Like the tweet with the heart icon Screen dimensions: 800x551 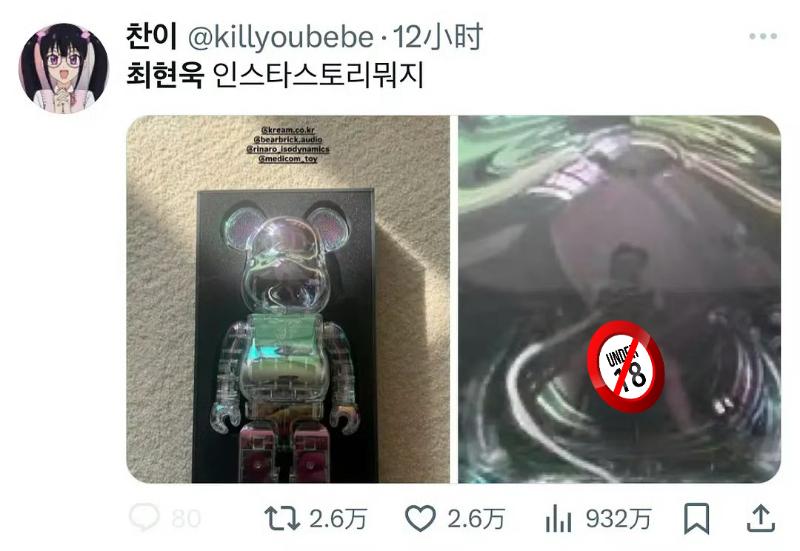(420, 518)
